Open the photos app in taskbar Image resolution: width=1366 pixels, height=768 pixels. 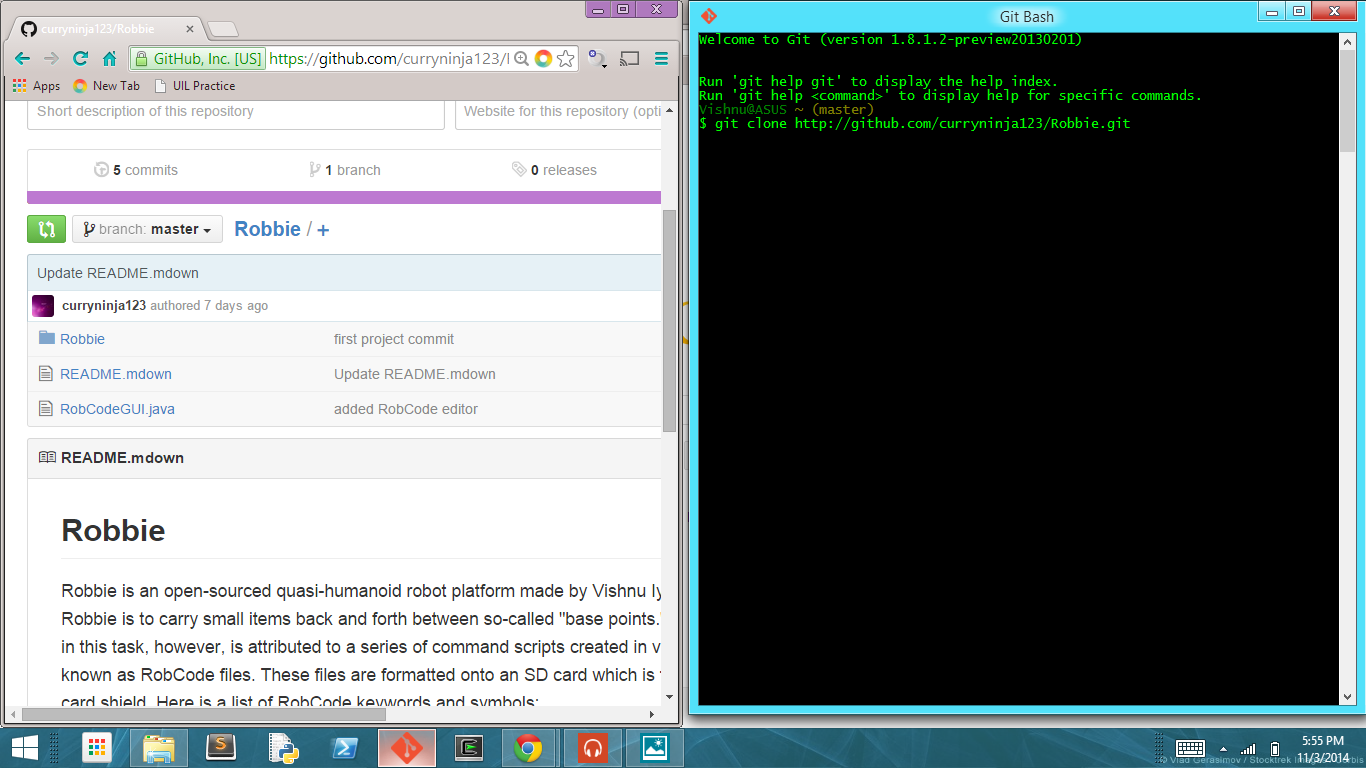(x=655, y=748)
